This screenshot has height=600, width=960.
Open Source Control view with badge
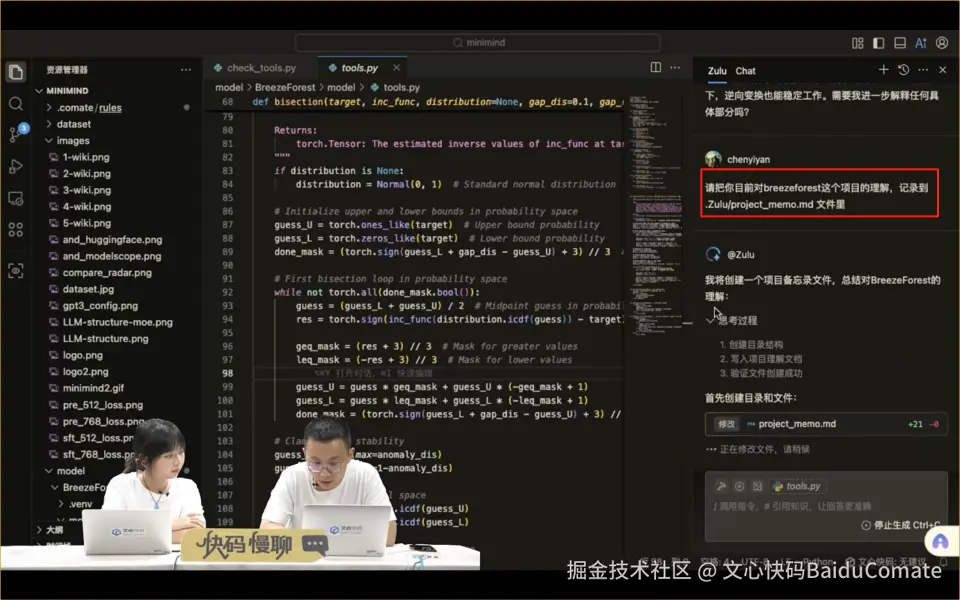(17, 133)
